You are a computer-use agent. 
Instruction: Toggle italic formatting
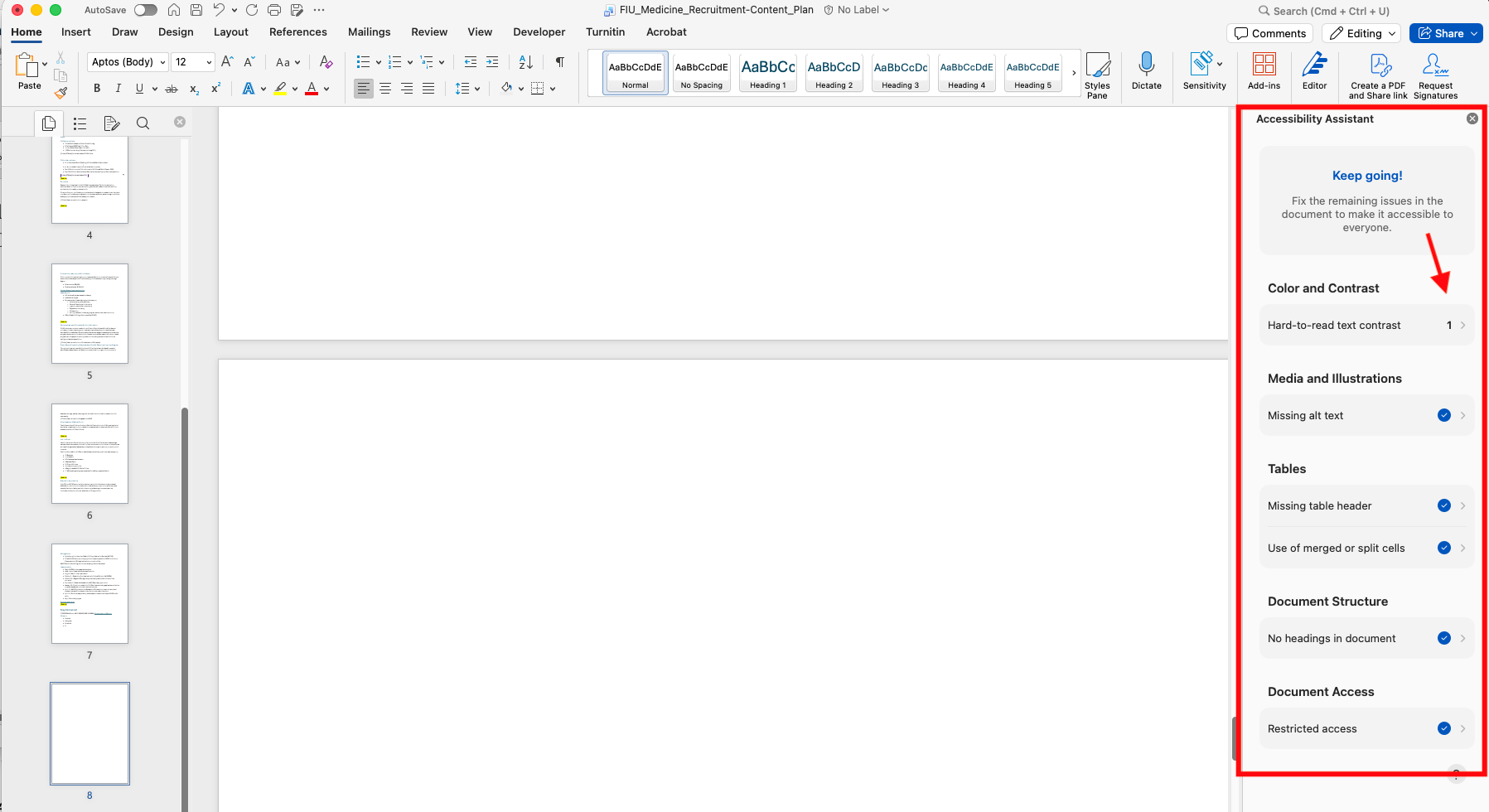pos(118,89)
